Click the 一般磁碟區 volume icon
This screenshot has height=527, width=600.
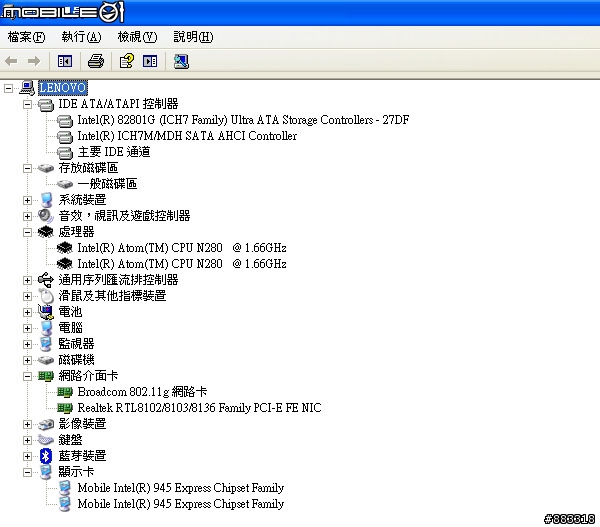(65, 184)
